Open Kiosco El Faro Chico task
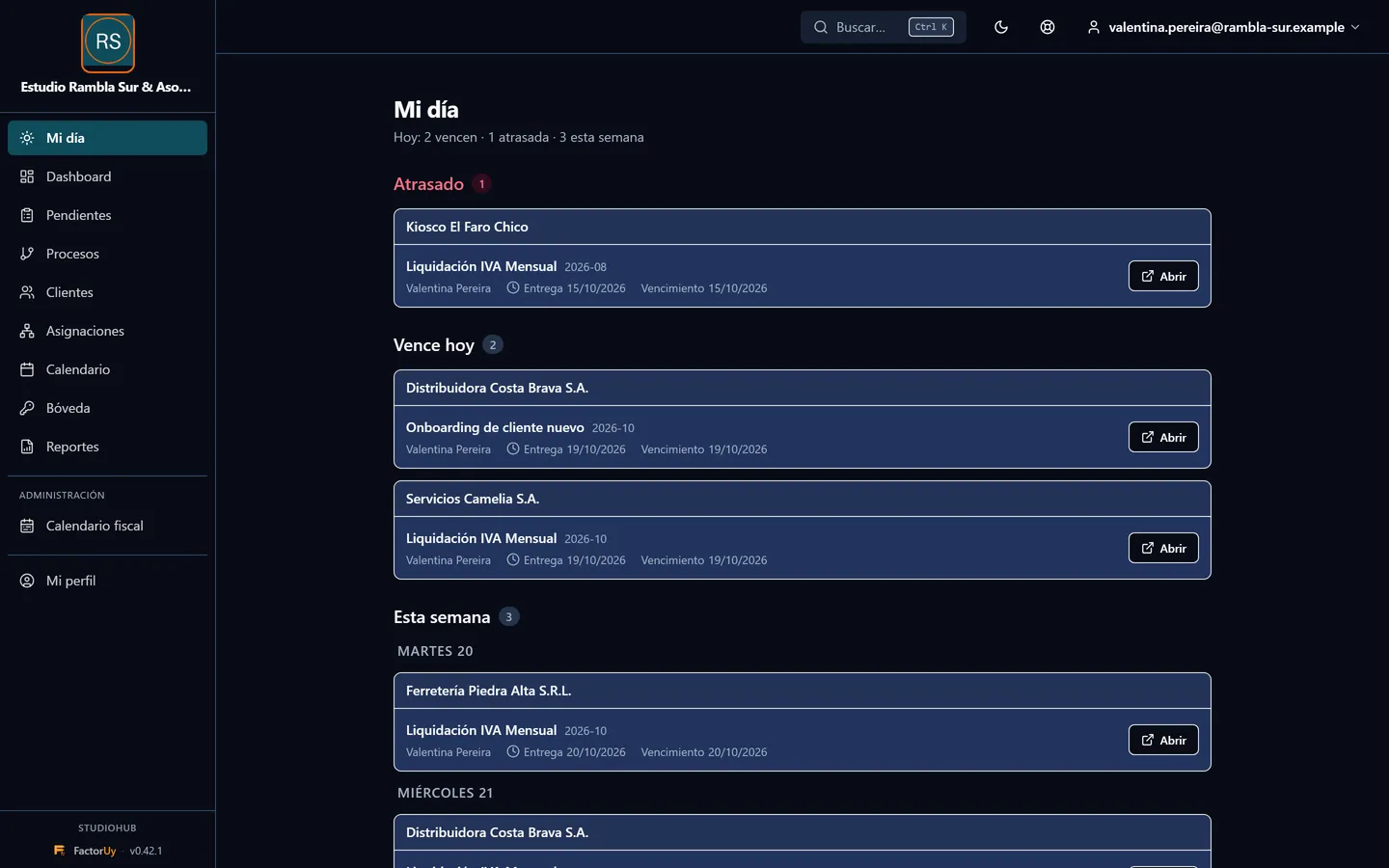Image resolution: width=1389 pixels, height=868 pixels. (x=1163, y=276)
